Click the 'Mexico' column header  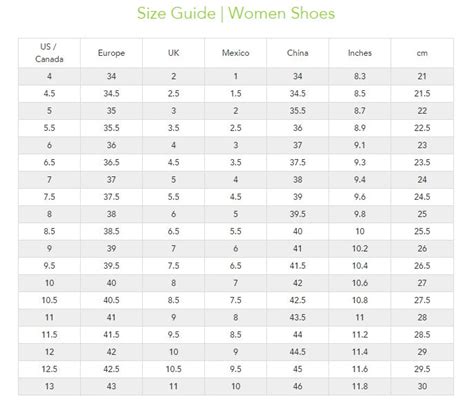(x=236, y=53)
